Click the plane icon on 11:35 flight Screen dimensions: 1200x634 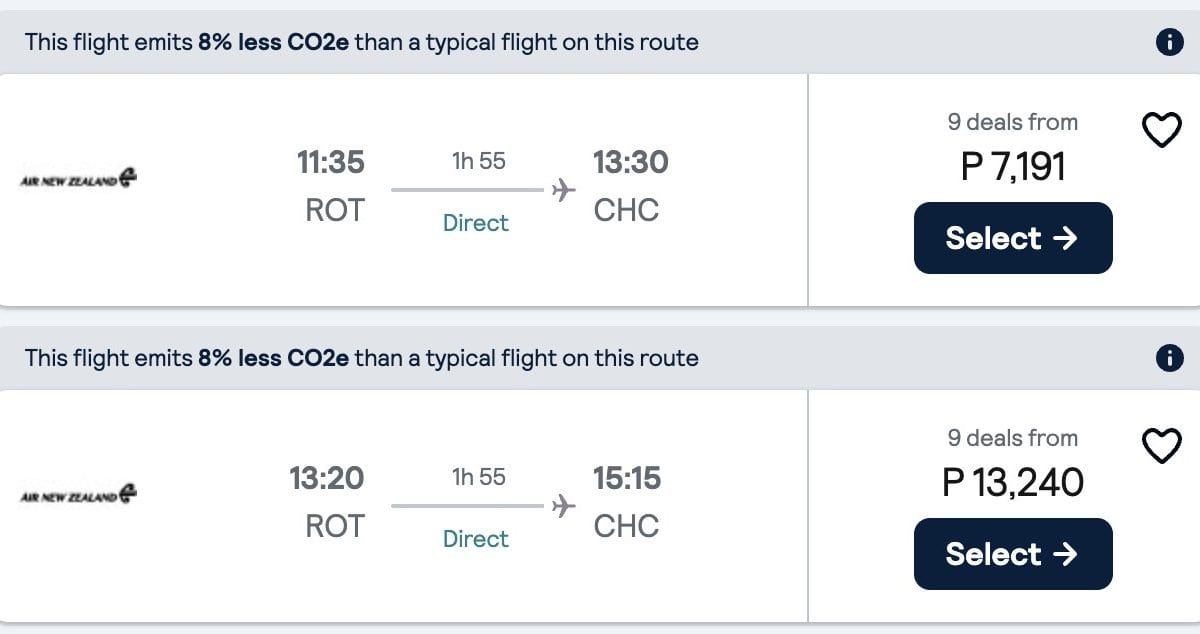pos(564,189)
